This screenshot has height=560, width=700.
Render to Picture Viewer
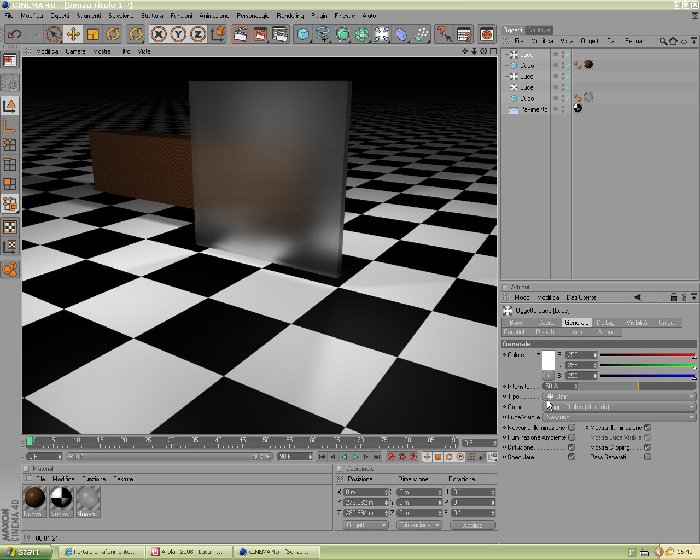pos(260,34)
